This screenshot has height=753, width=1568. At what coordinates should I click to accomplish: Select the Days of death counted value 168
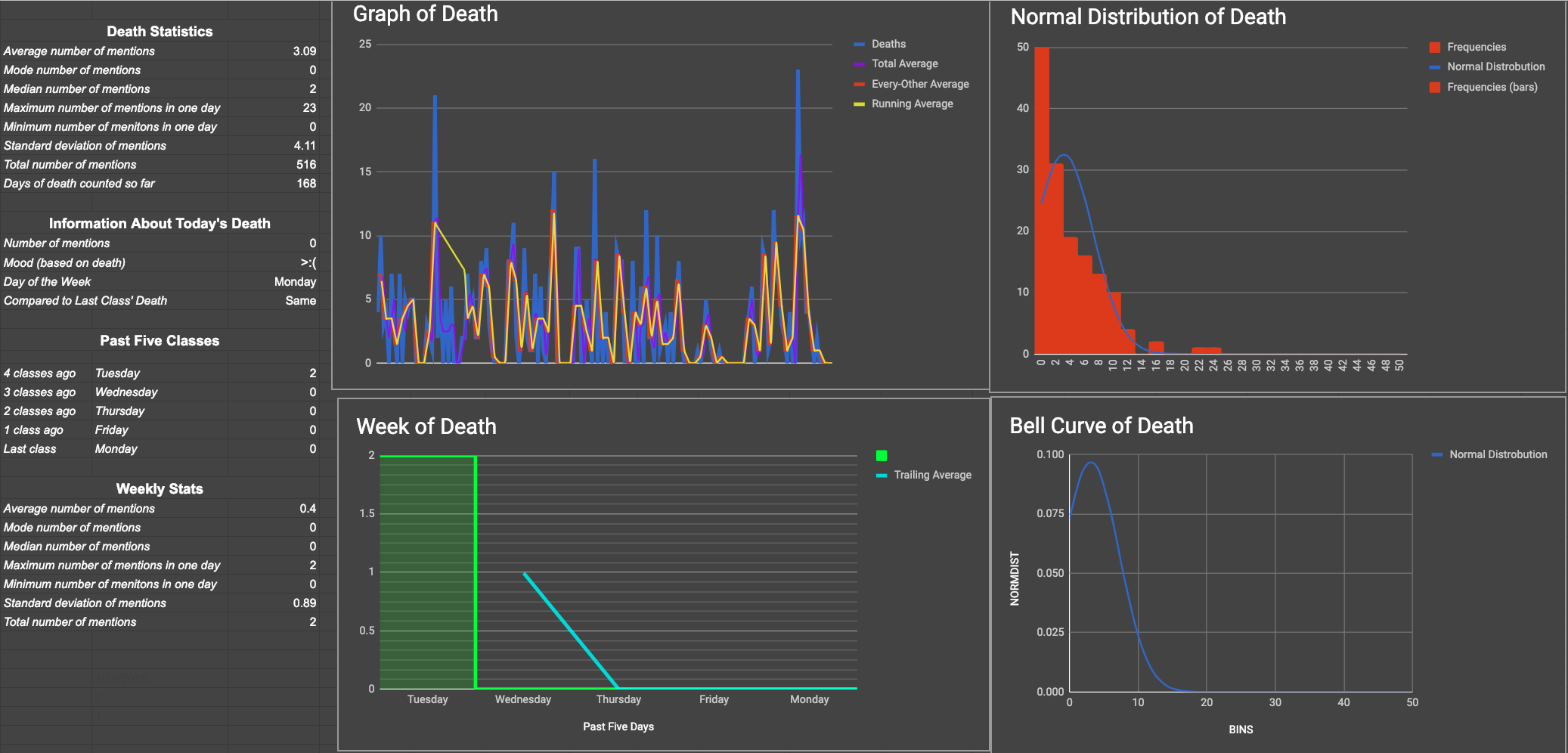[305, 183]
